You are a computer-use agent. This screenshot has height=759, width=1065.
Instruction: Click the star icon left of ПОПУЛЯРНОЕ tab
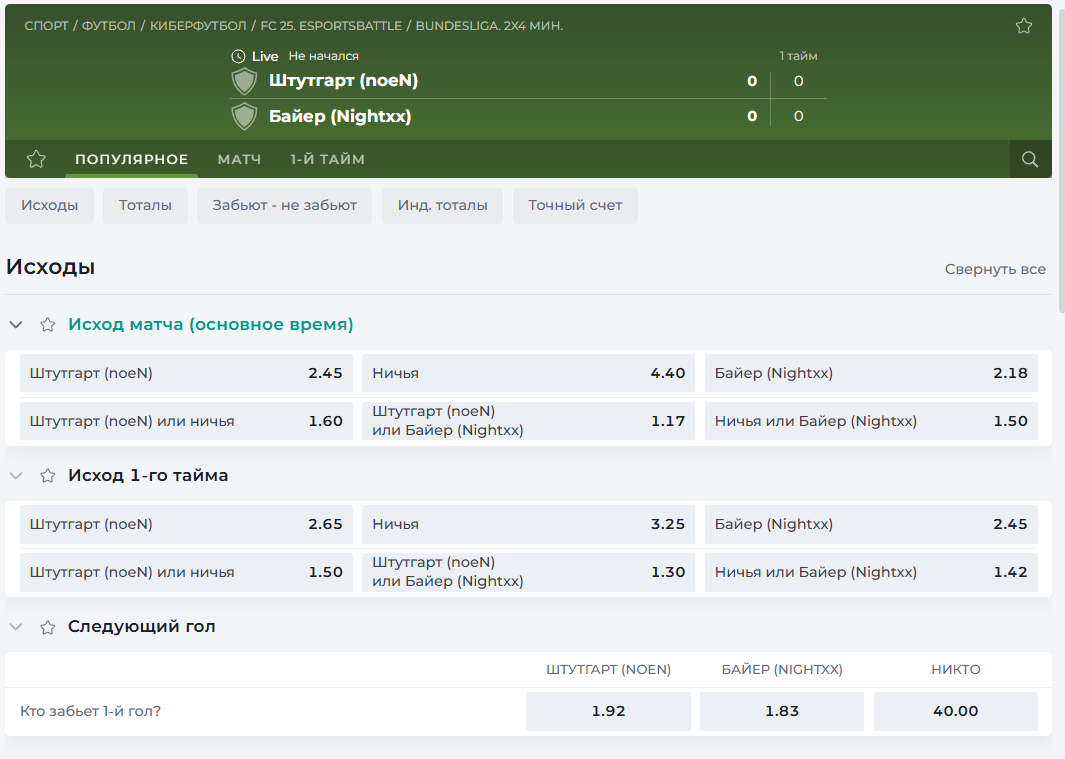(36, 159)
